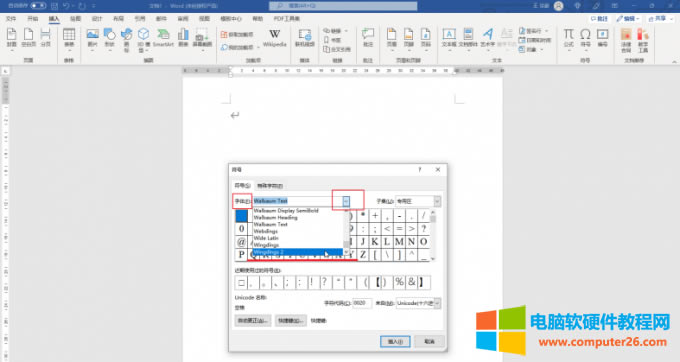Toggle the AutoSave switch
Image resolution: width=680 pixels, height=362 pixels.
38,6
